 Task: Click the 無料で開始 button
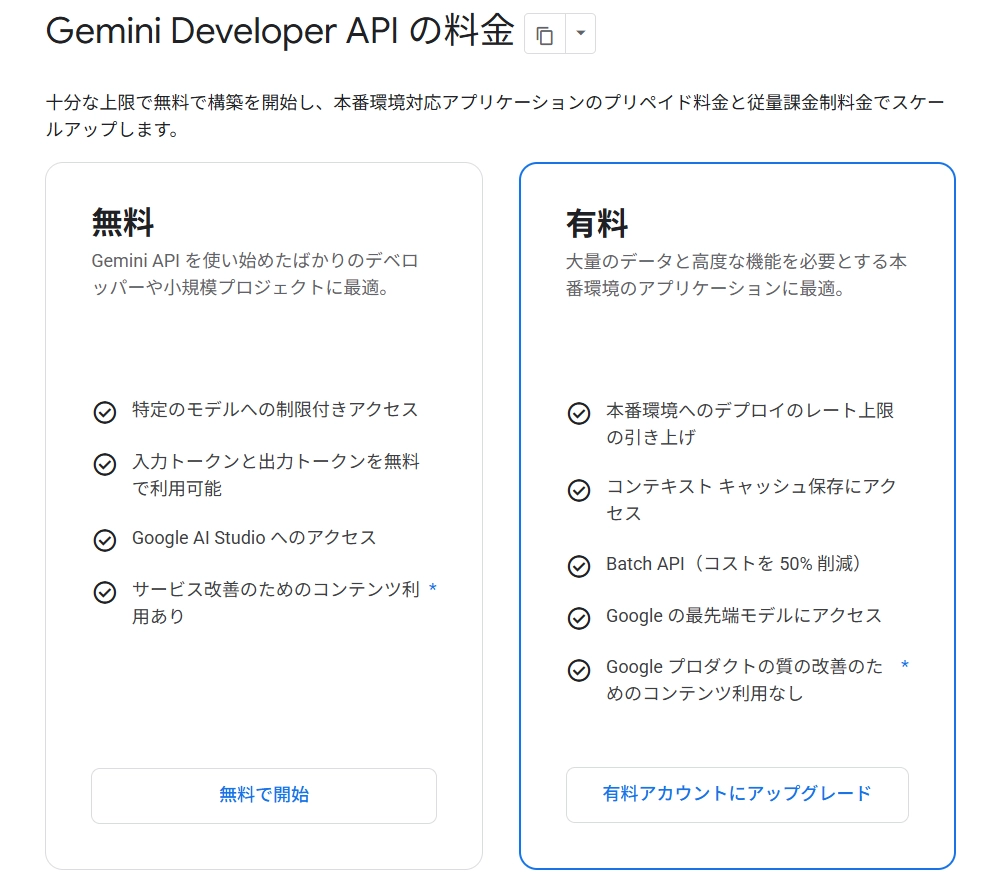(x=264, y=795)
